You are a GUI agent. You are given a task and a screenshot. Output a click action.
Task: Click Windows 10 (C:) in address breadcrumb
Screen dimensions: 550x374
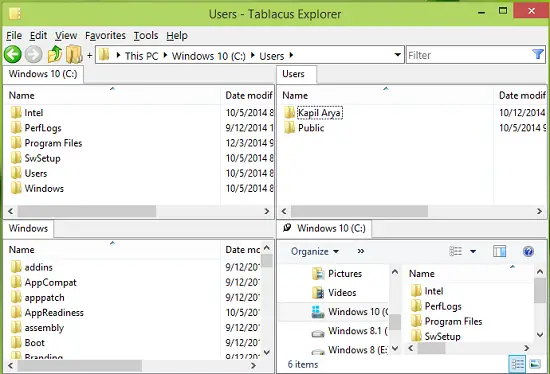pyautogui.click(x=208, y=56)
